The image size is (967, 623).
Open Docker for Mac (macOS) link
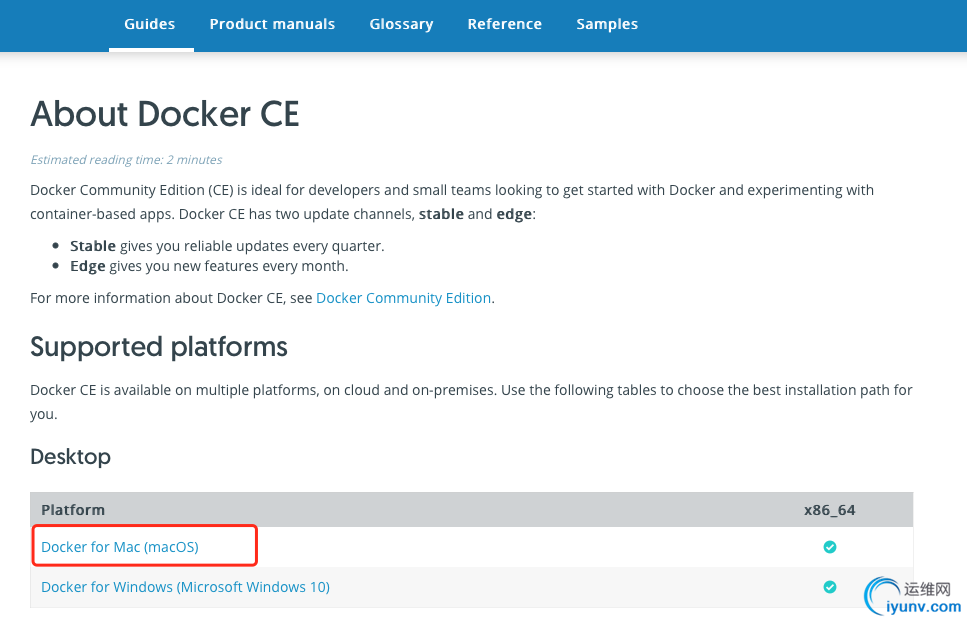click(120, 547)
